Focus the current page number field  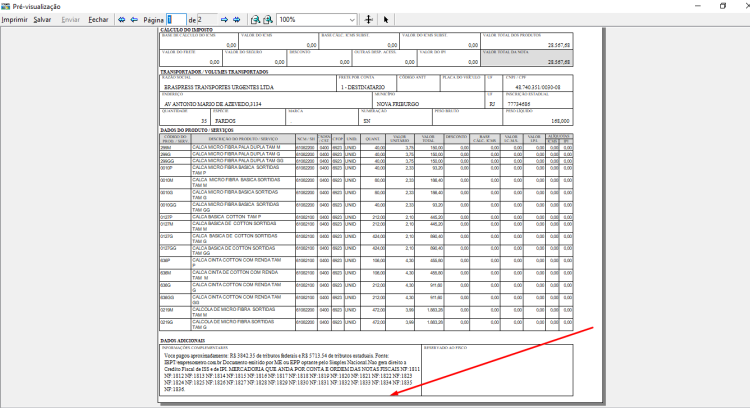click(176, 20)
